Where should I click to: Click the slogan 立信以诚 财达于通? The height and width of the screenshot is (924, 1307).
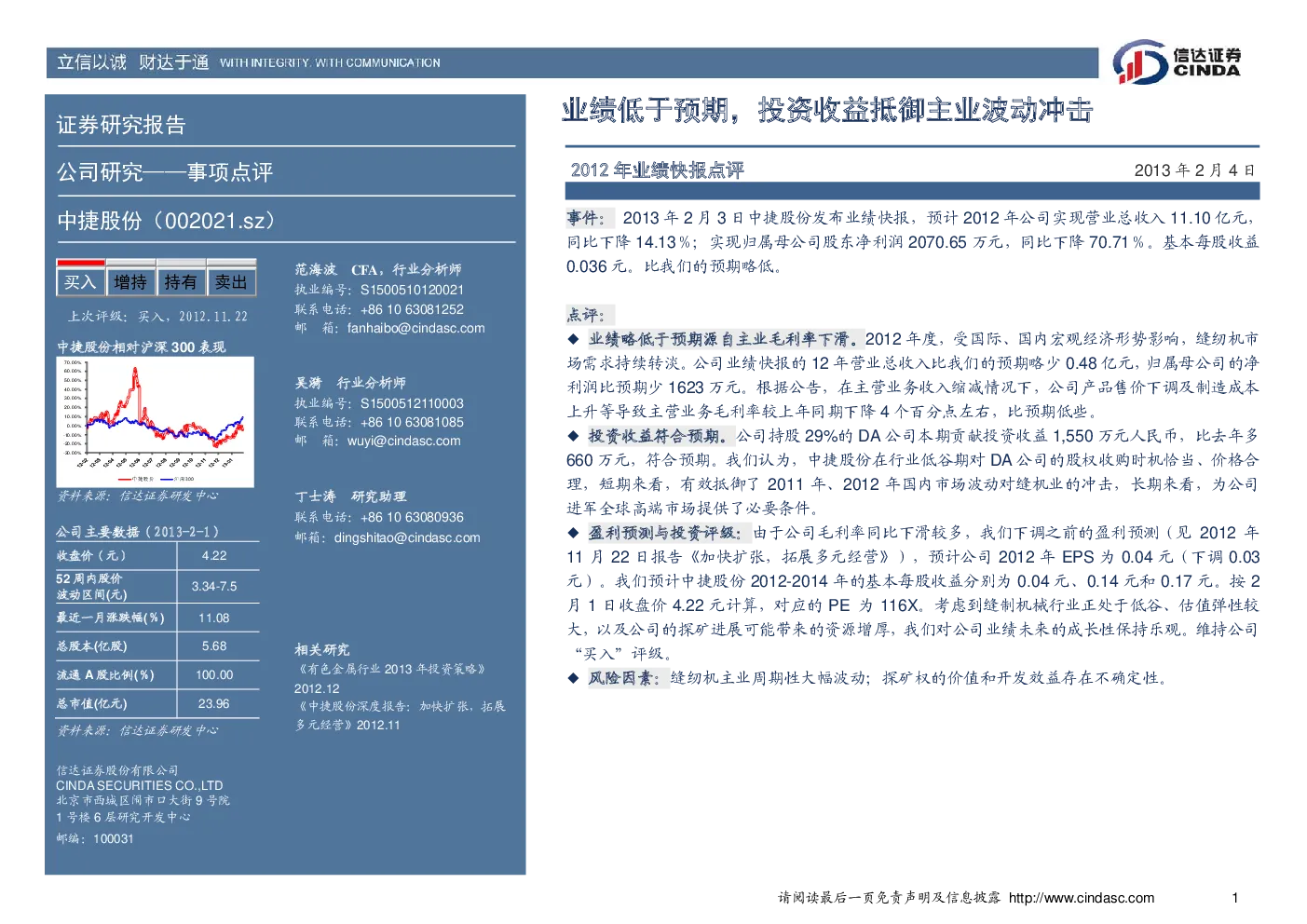coord(132,62)
